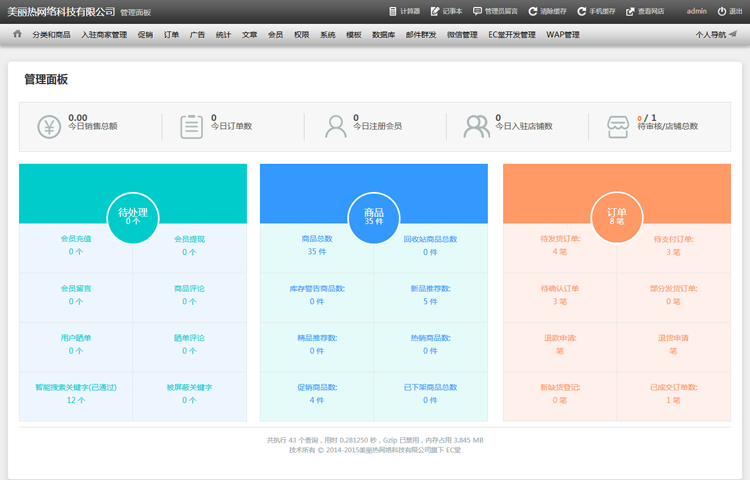Image resolution: width=750 pixels, height=480 pixels.
Task: Click the 订单 8 笔 circle badge
Action: click(x=617, y=218)
